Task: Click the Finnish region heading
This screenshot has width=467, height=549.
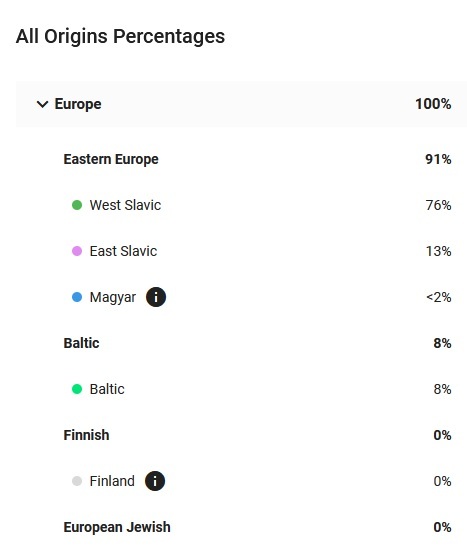Action: point(86,435)
